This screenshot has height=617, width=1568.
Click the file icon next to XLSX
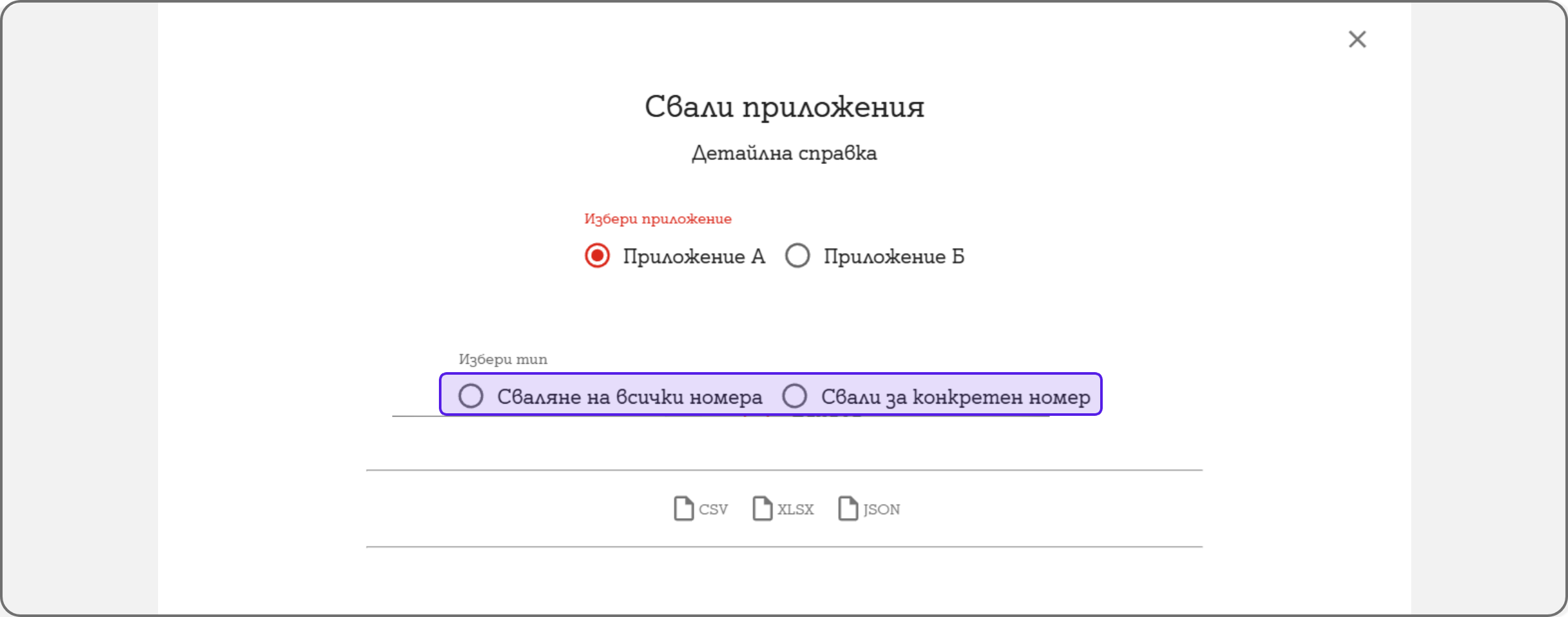(762, 508)
